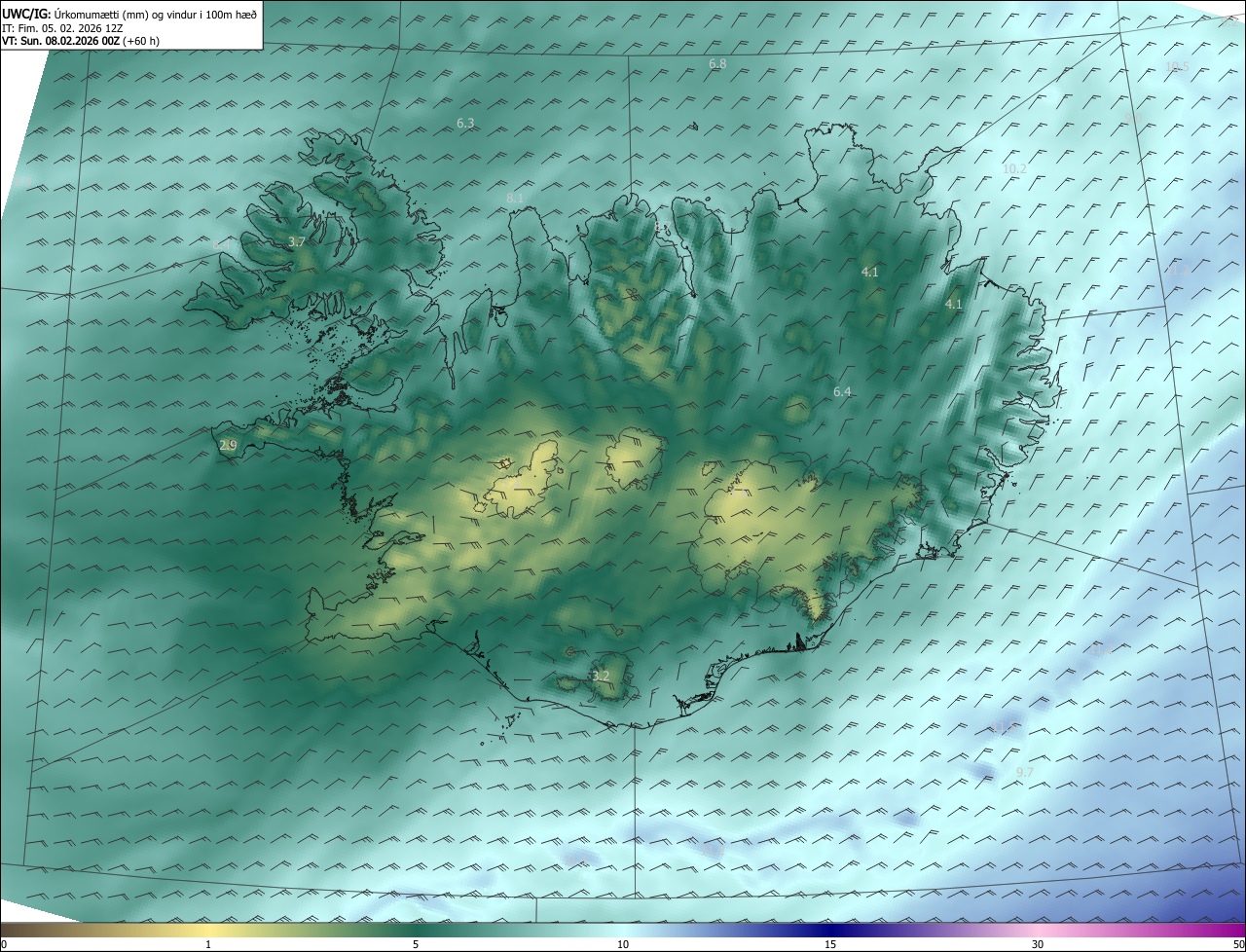
Task: Click the 6.3 precipitation value label
Action: pos(465,123)
